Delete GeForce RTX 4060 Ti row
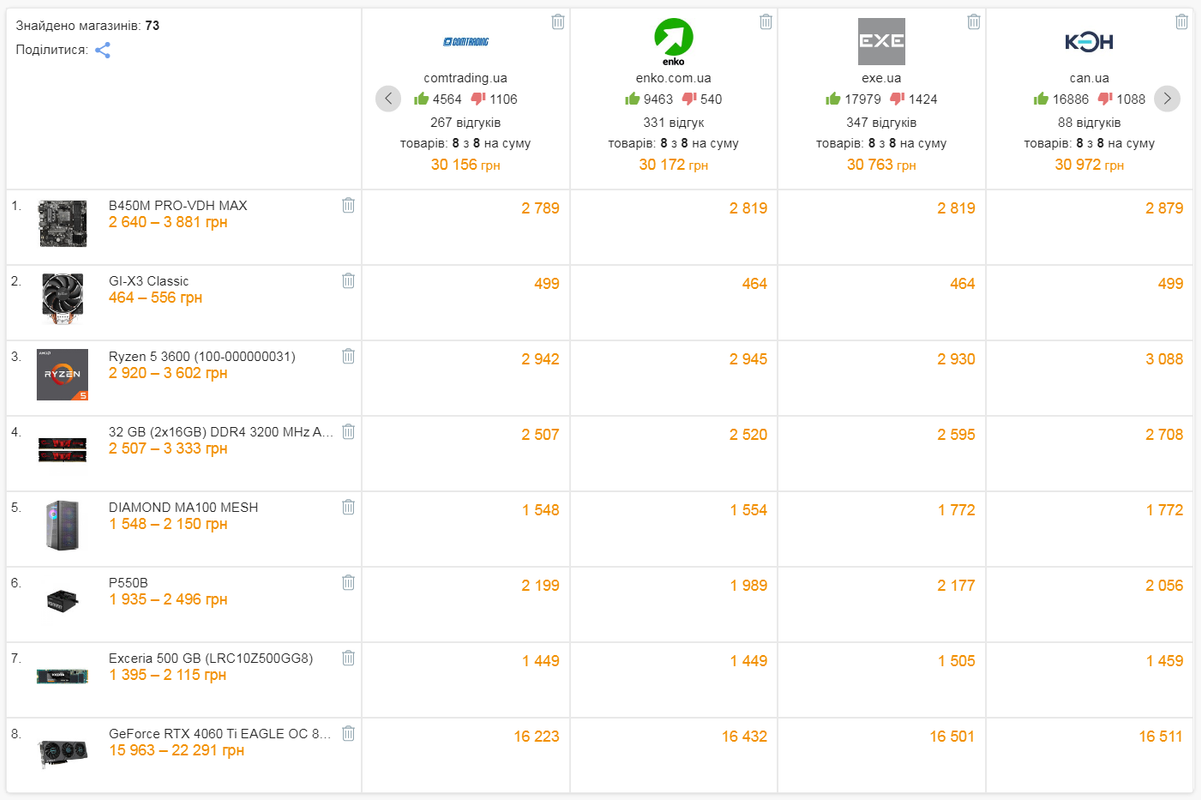Viewport: 1201px width, 800px height. click(x=348, y=733)
